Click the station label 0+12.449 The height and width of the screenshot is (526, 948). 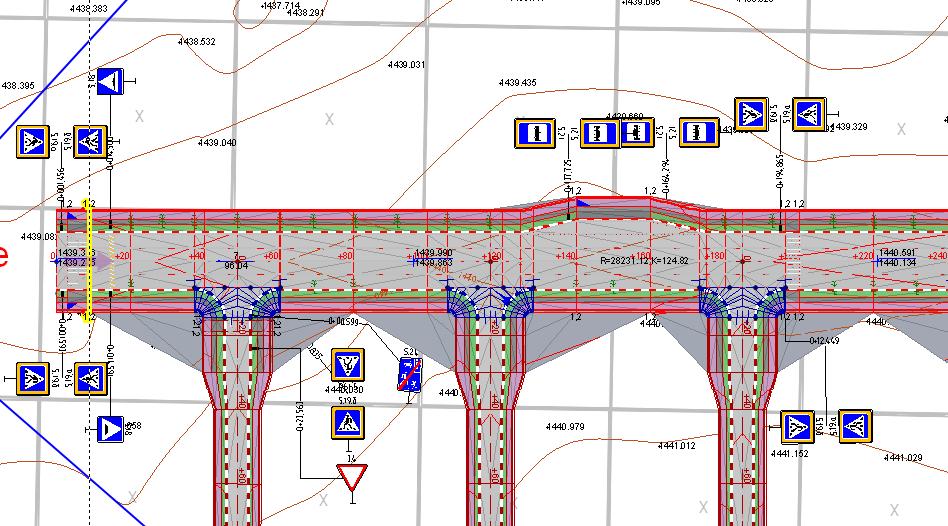point(825,341)
